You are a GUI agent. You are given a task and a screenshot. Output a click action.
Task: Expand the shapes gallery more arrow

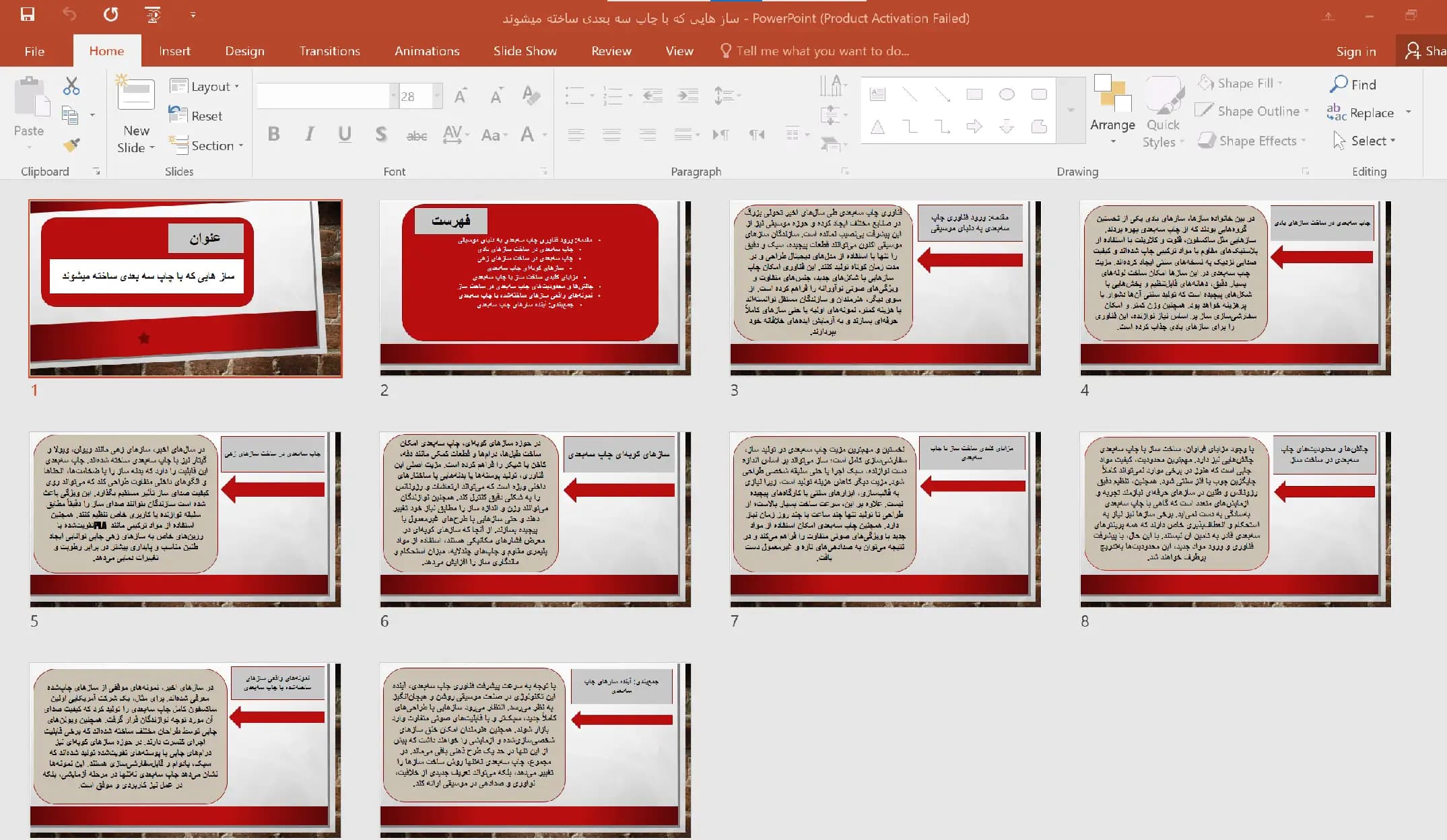pyautogui.click(x=1071, y=110)
